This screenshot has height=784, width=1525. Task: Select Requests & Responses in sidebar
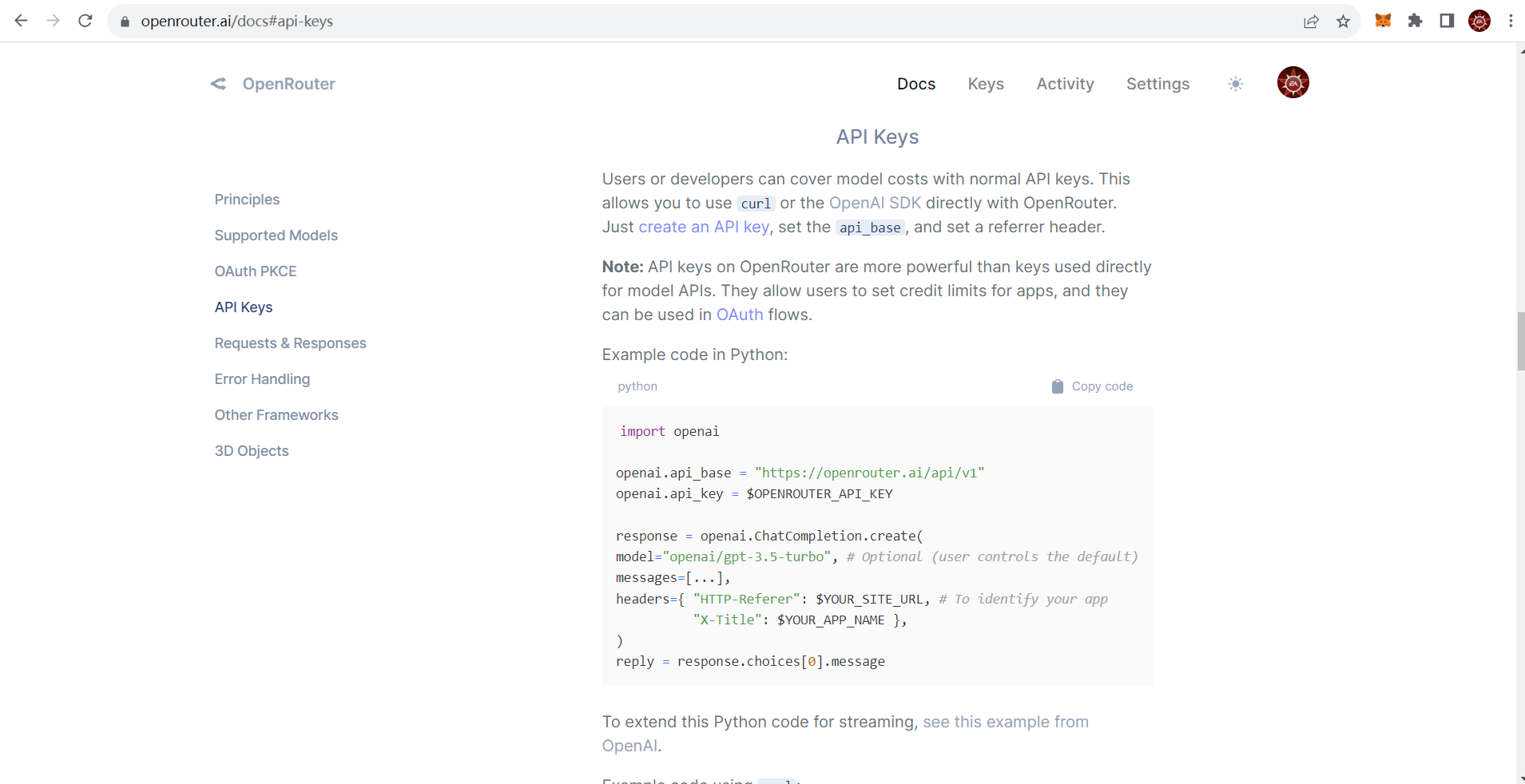click(x=290, y=343)
